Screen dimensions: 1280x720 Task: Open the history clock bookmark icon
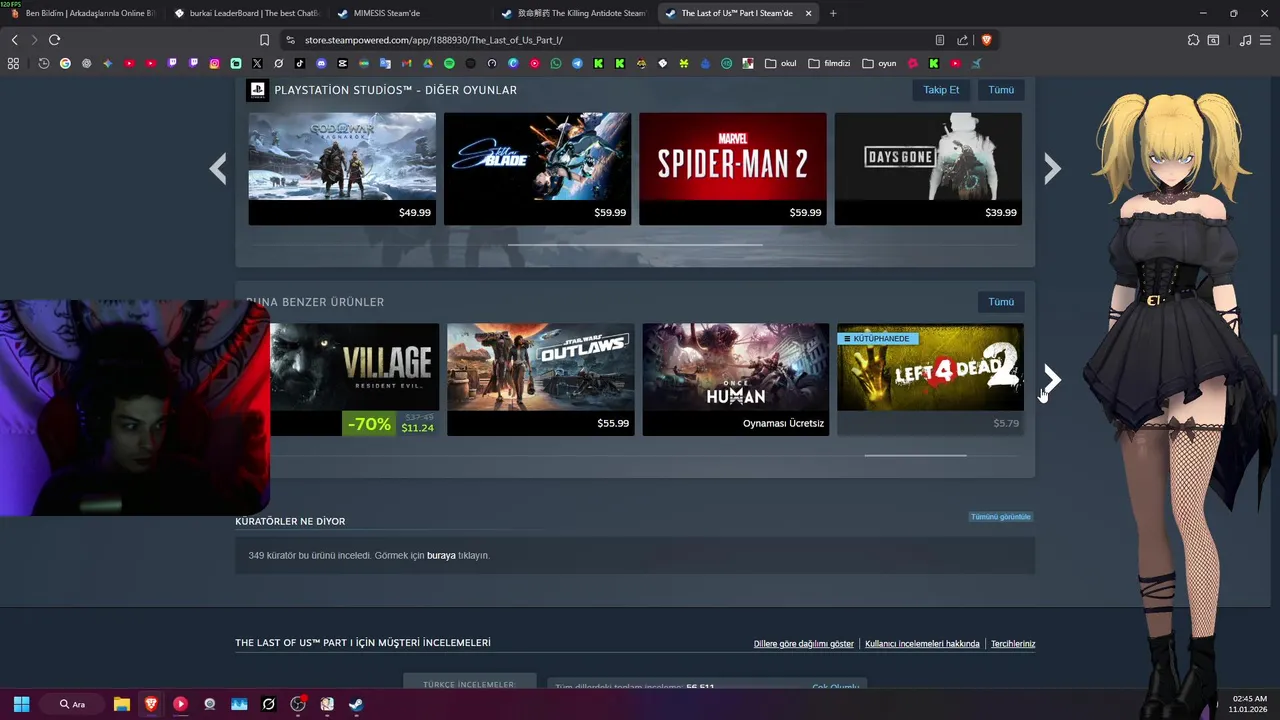coord(44,63)
